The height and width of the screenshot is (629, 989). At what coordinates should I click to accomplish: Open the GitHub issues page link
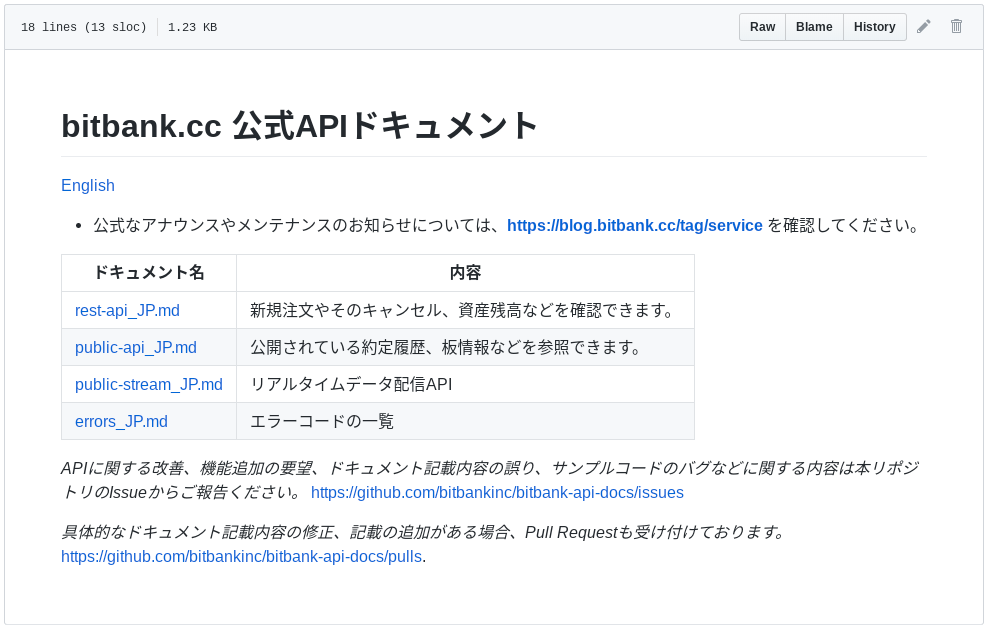pos(497,492)
